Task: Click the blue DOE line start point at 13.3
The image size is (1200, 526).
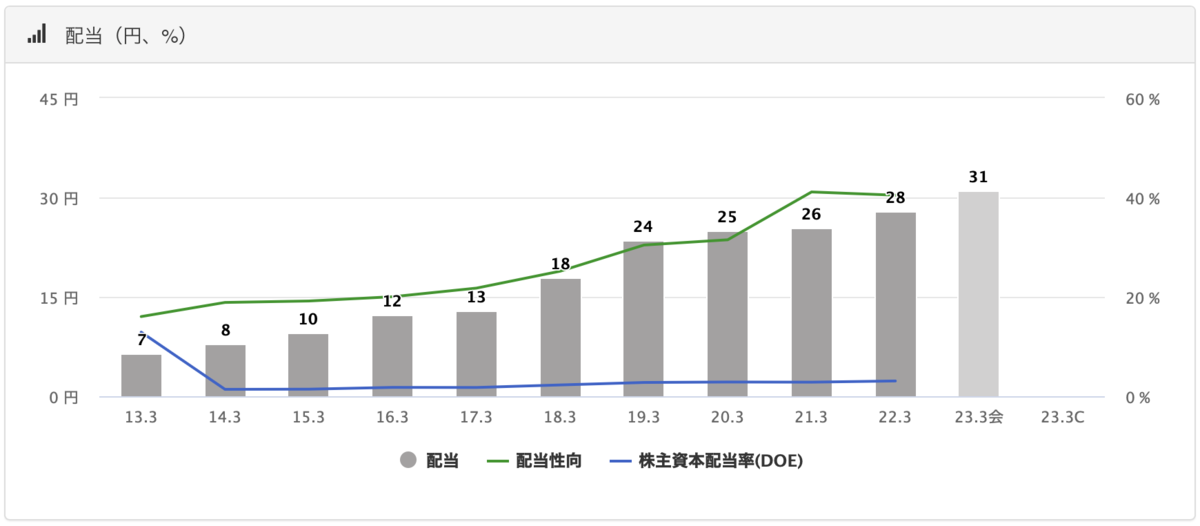Action: coord(141,332)
